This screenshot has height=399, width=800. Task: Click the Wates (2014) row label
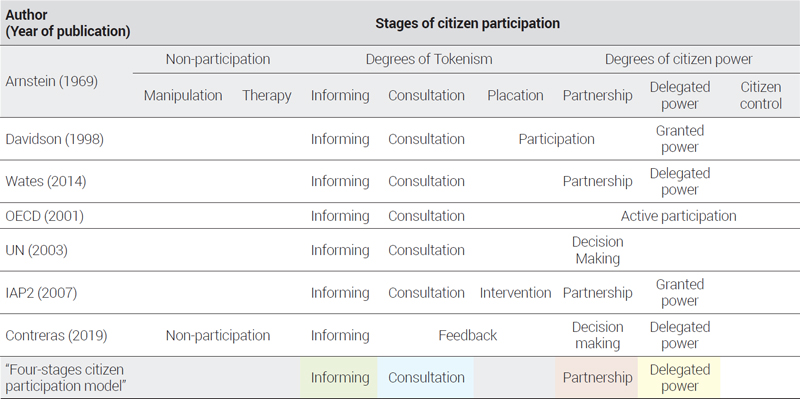(x=46, y=181)
